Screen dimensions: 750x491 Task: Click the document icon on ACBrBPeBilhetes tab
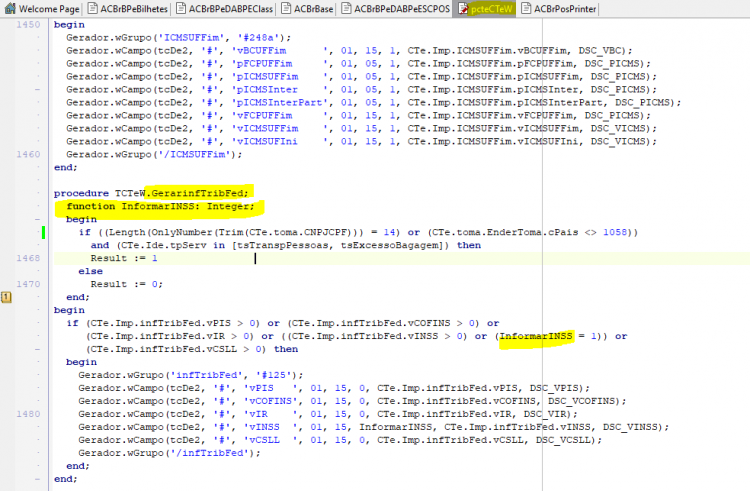tap(92, 8)
